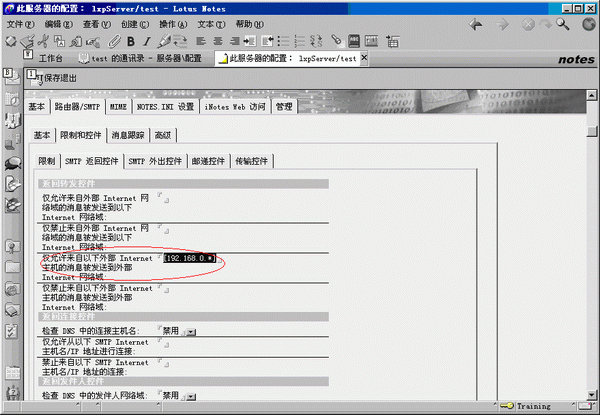Viewport: 600px width, 415px height.
Task: Click the Training location in status bar
Action: pyautogui.click(x=536, y=407)
